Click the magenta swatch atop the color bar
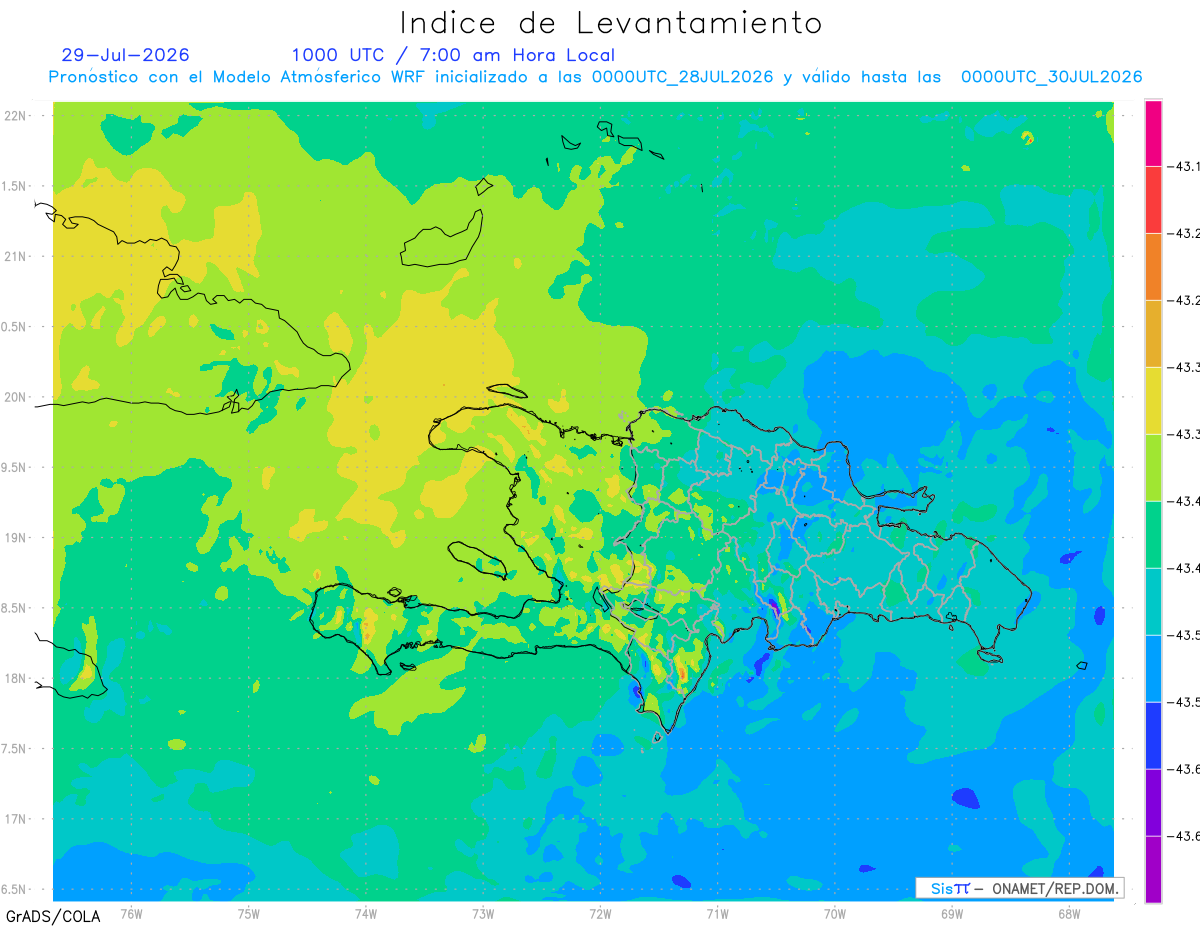Screen dimensions: 1200x927 (1153, 133)
